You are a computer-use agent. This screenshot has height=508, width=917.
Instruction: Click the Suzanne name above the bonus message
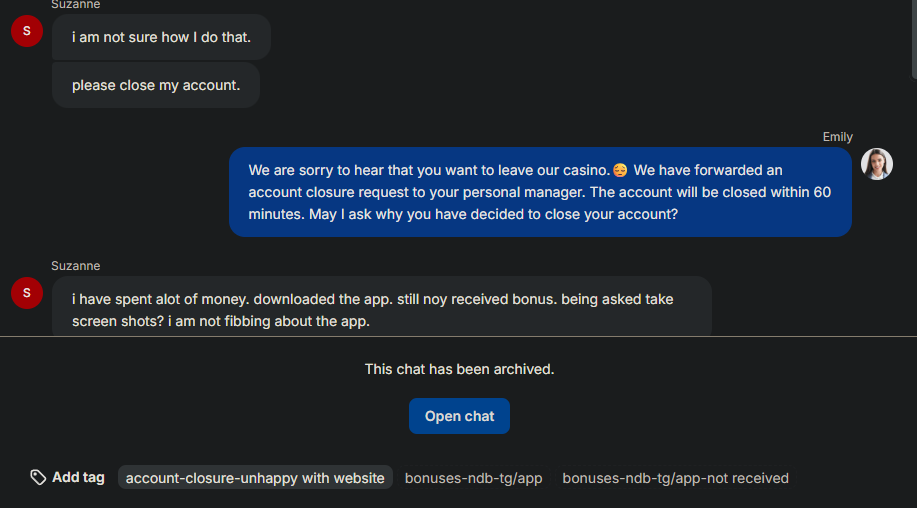coord(76,266)
